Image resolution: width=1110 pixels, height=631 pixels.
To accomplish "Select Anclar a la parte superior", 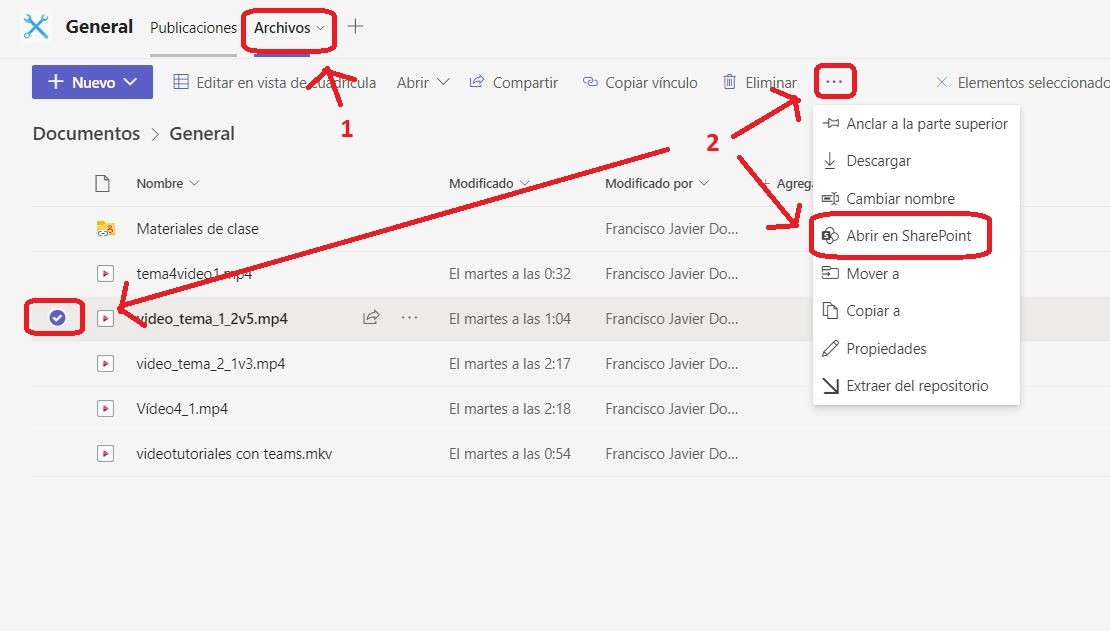I will [x=916, y=124].
